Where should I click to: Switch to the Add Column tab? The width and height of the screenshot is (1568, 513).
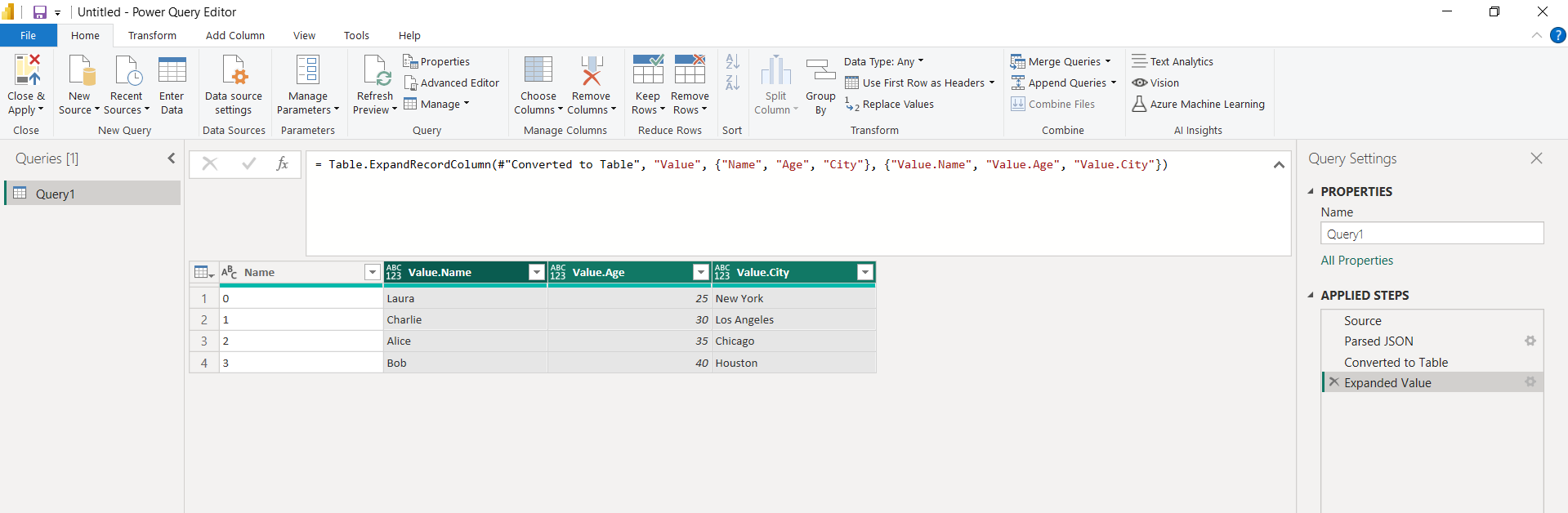[235, 35]
